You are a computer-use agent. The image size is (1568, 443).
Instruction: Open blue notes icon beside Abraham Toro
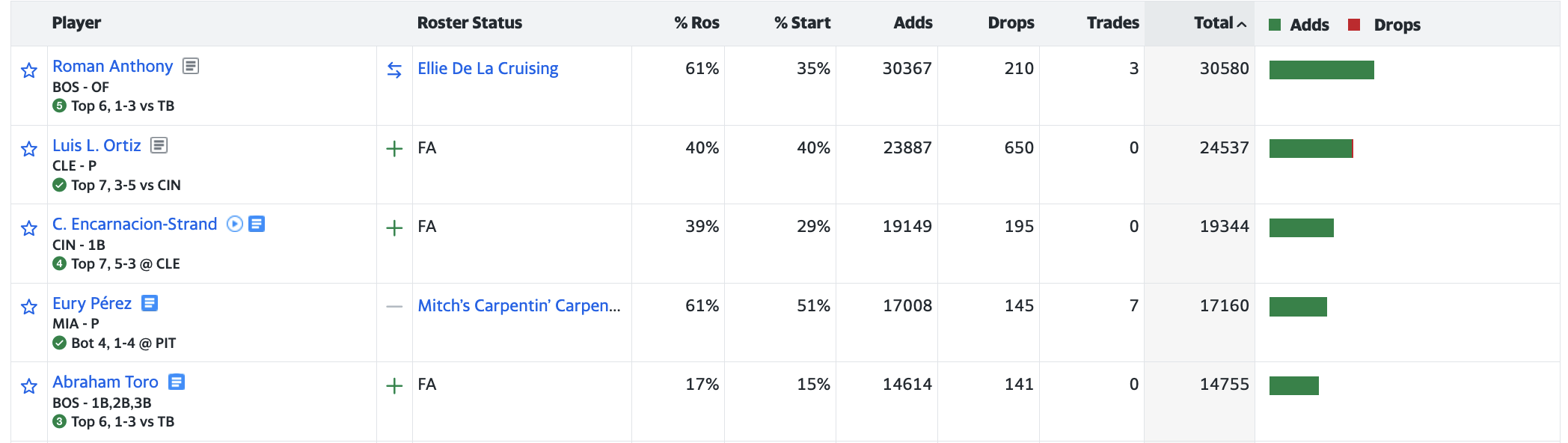pyautogui.click(x=177, y=382)
